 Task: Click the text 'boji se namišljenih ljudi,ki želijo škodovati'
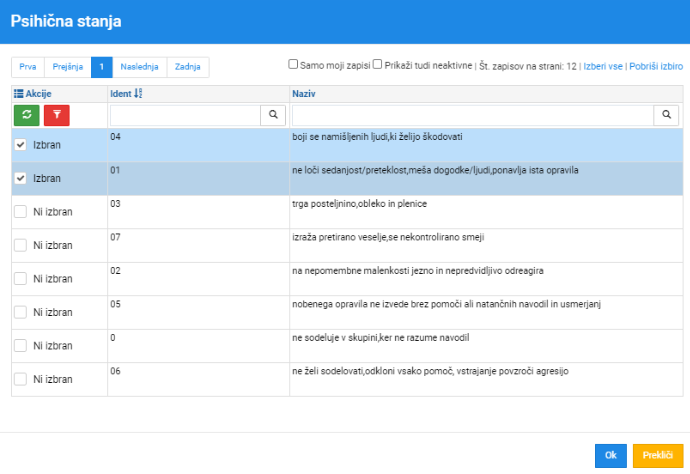pos(377,136)
